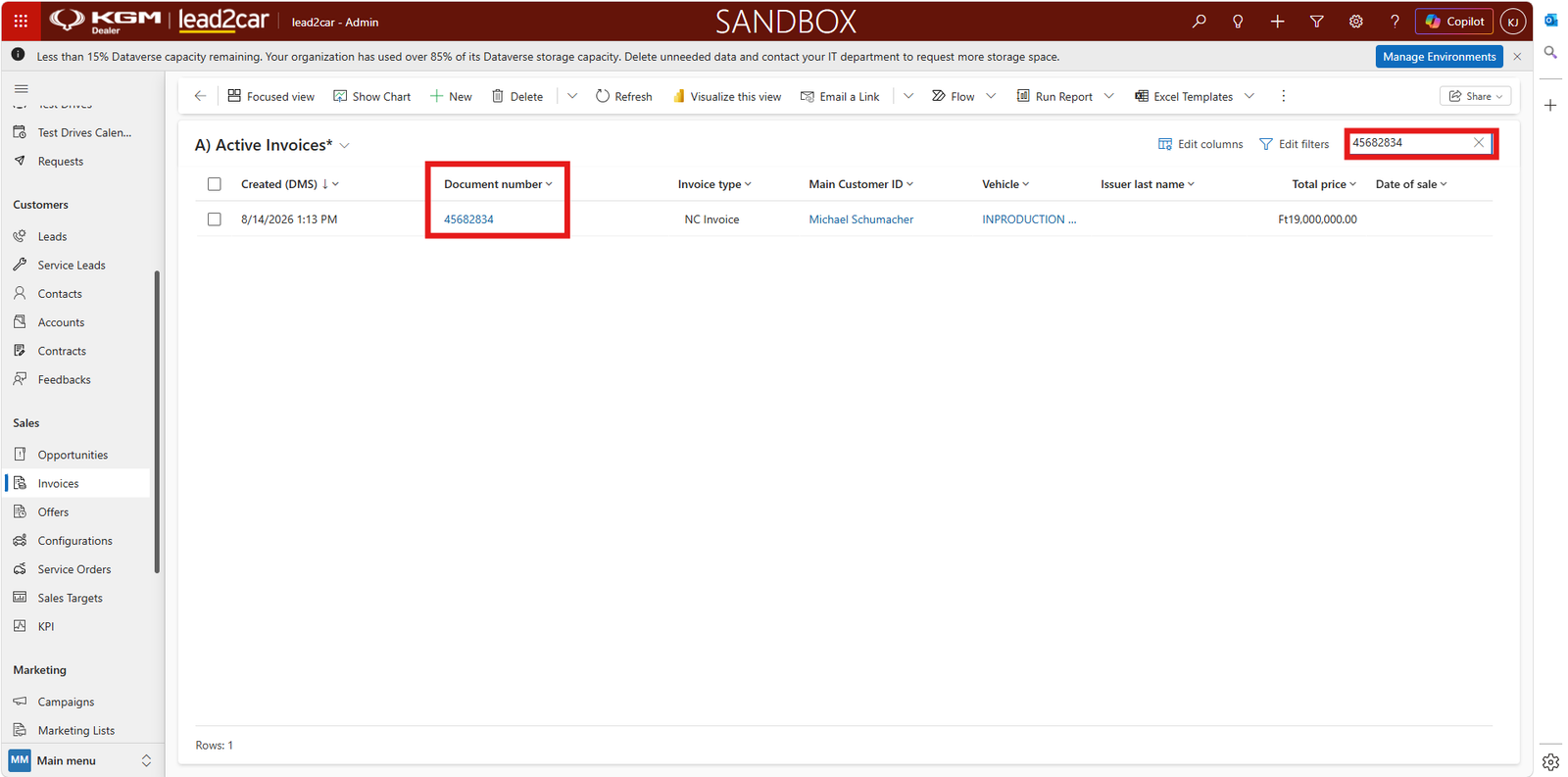Click the help question mark icon

1395,21
